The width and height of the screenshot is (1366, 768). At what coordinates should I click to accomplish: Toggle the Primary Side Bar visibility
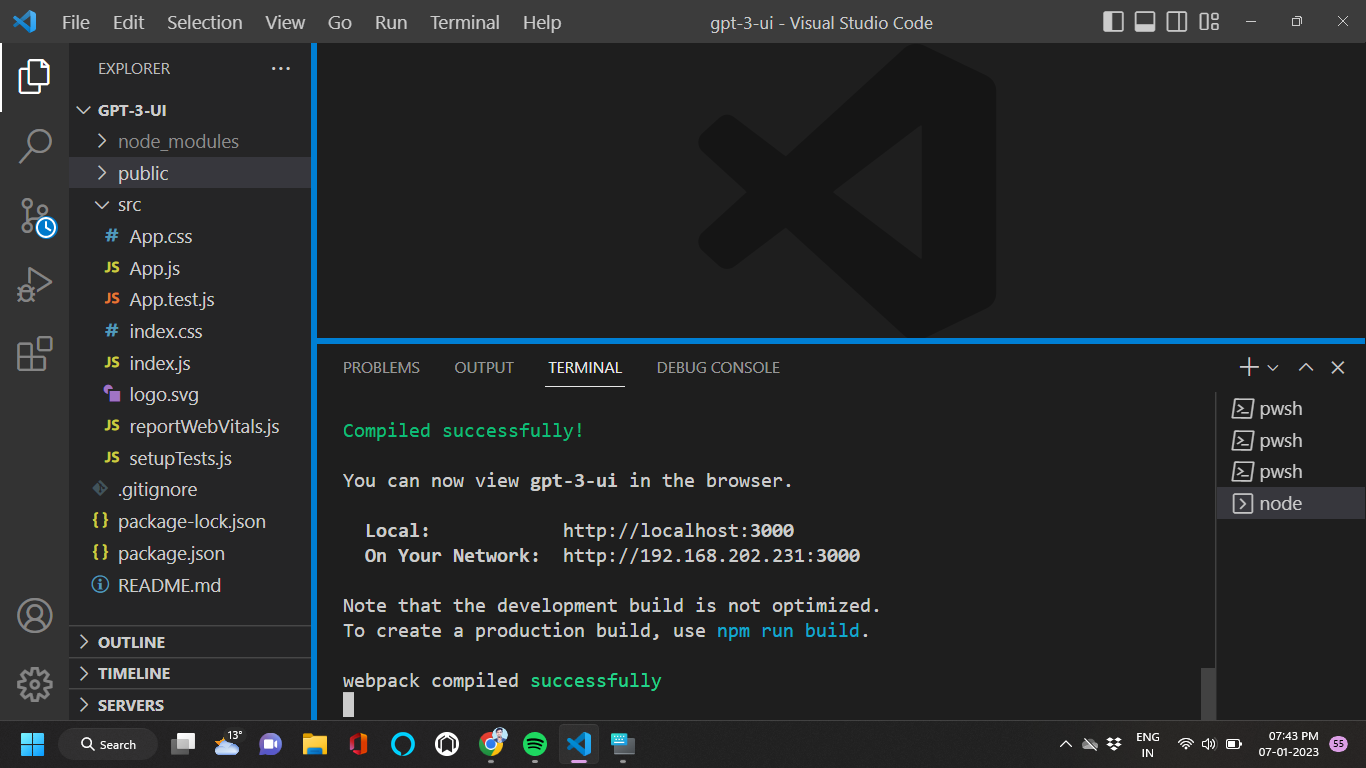point(1112,19)
